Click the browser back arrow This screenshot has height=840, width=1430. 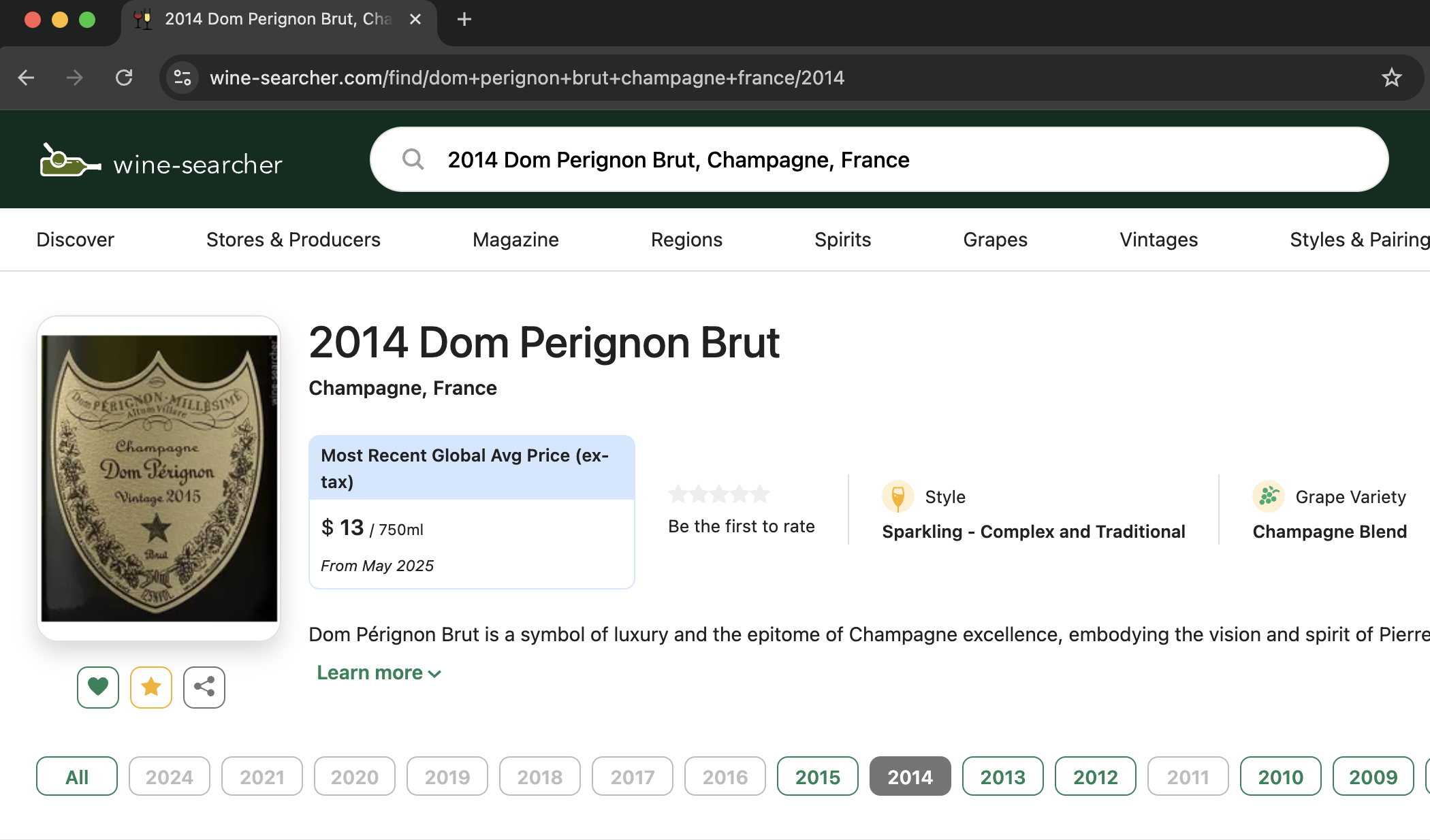(26, 78)
